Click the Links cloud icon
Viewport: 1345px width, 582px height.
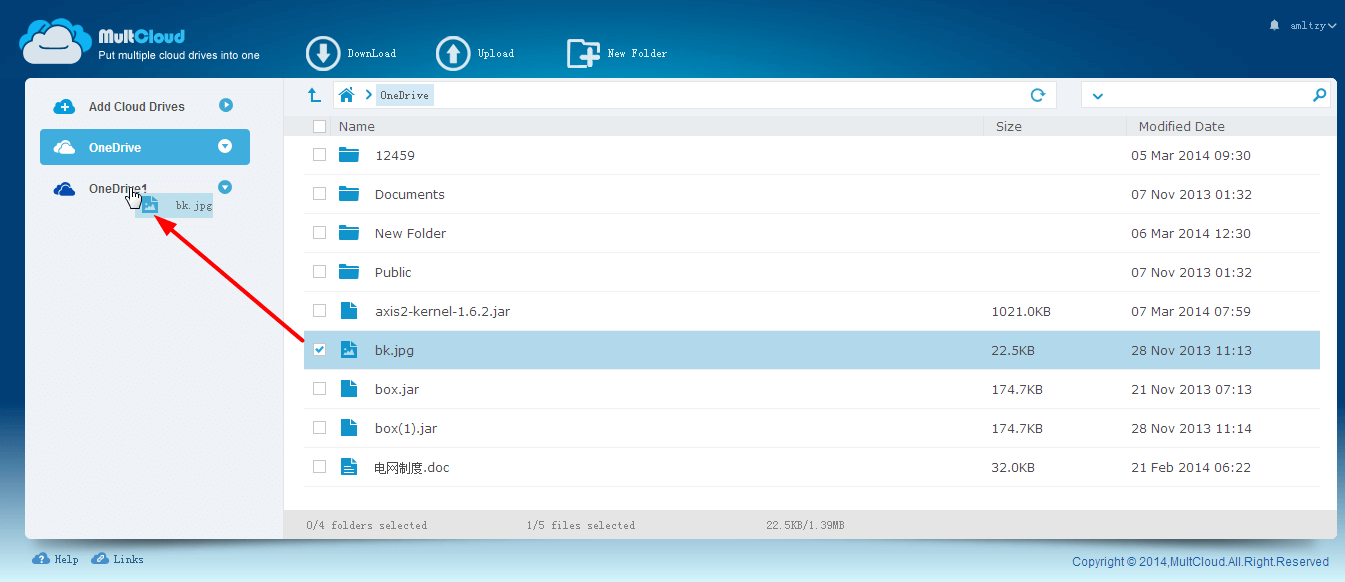tap(100, 559)
